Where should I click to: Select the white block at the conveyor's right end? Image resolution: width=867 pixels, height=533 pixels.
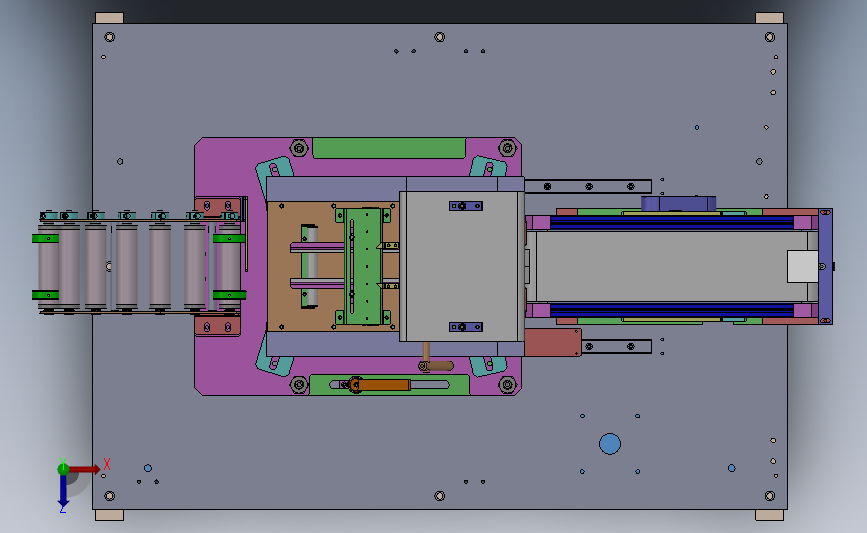tap(802, 266)
